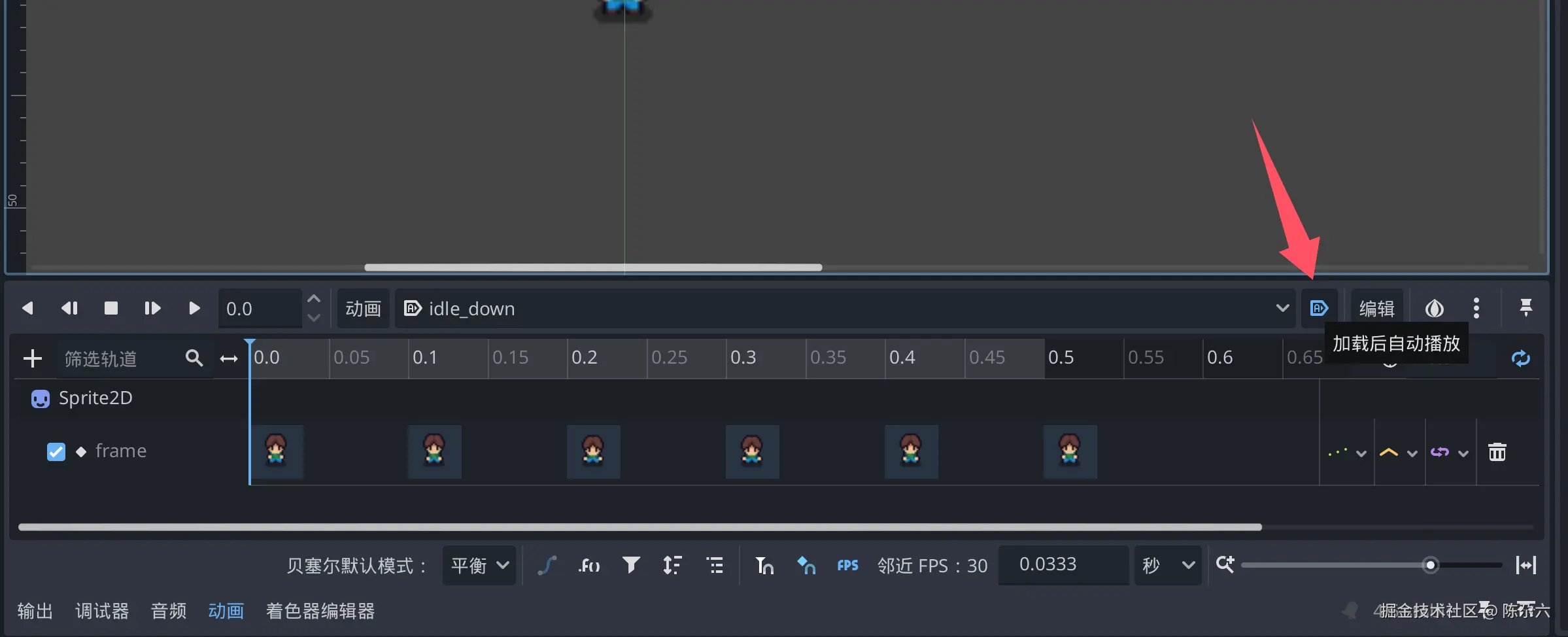Toggle the f() function names icon
The image size is (1568, 637).
point(589,565)
